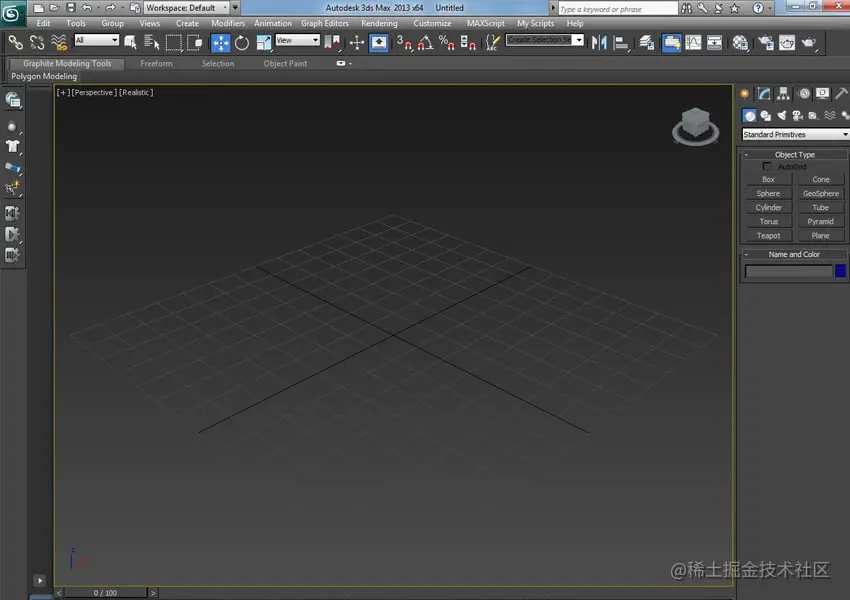Switch to the Modify command panel

[x=763, y=93]
